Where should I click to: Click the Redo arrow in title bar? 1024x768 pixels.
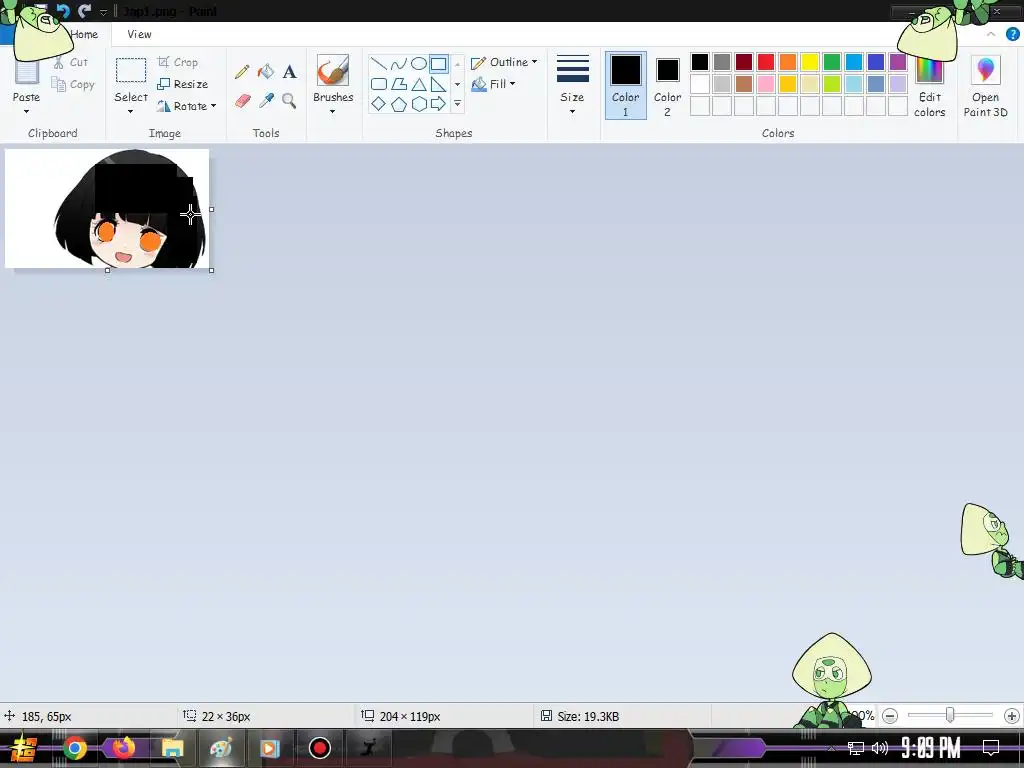(84, 11)
